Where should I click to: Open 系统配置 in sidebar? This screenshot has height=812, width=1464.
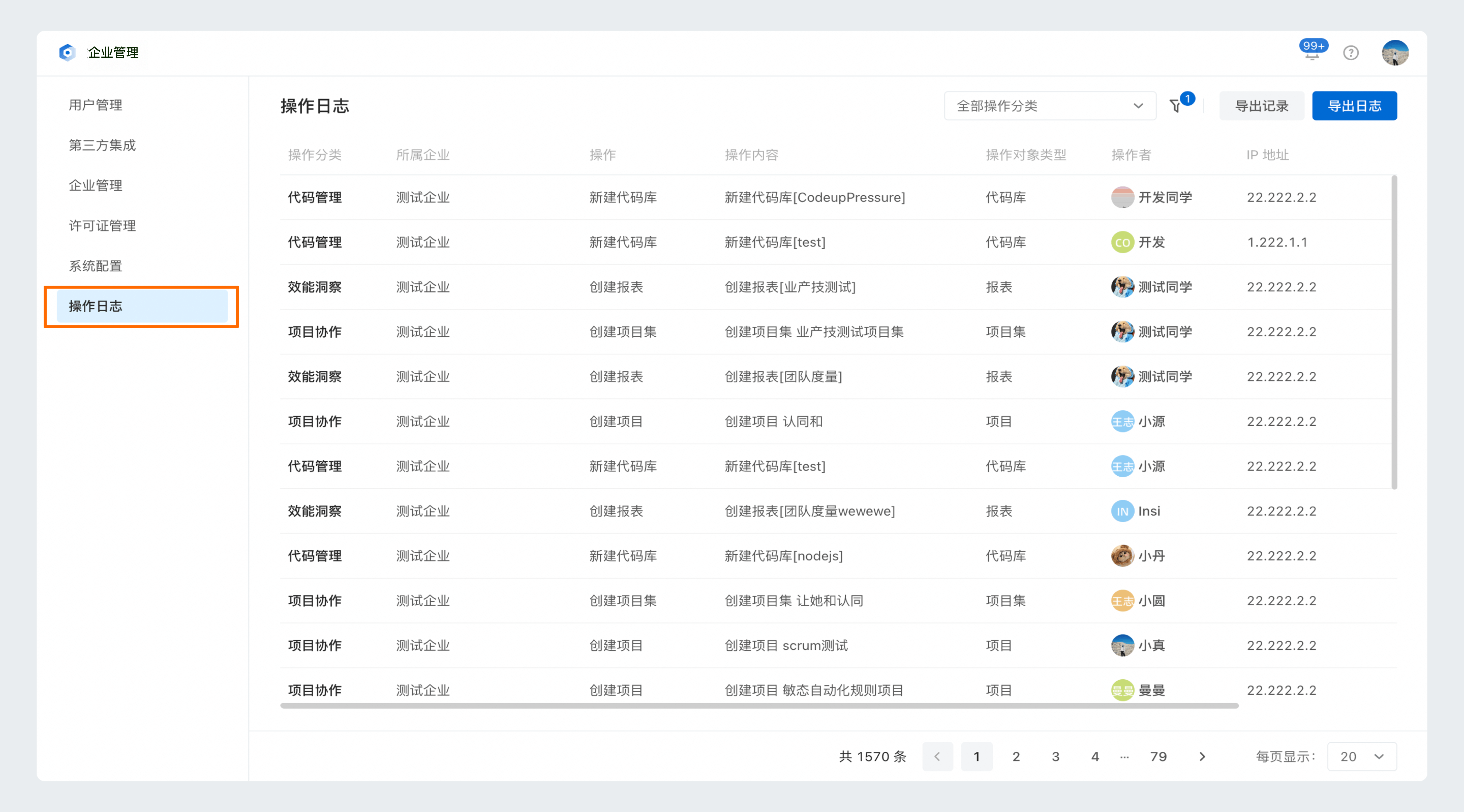pyautogui.click(x=96, y=267)
